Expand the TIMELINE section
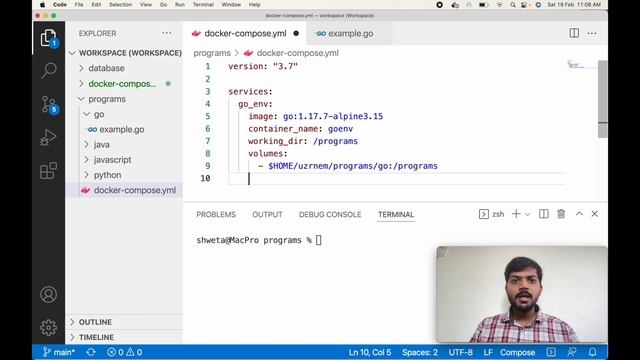Image resolution: width=640 pixels, height=360 pixels. 124,337
